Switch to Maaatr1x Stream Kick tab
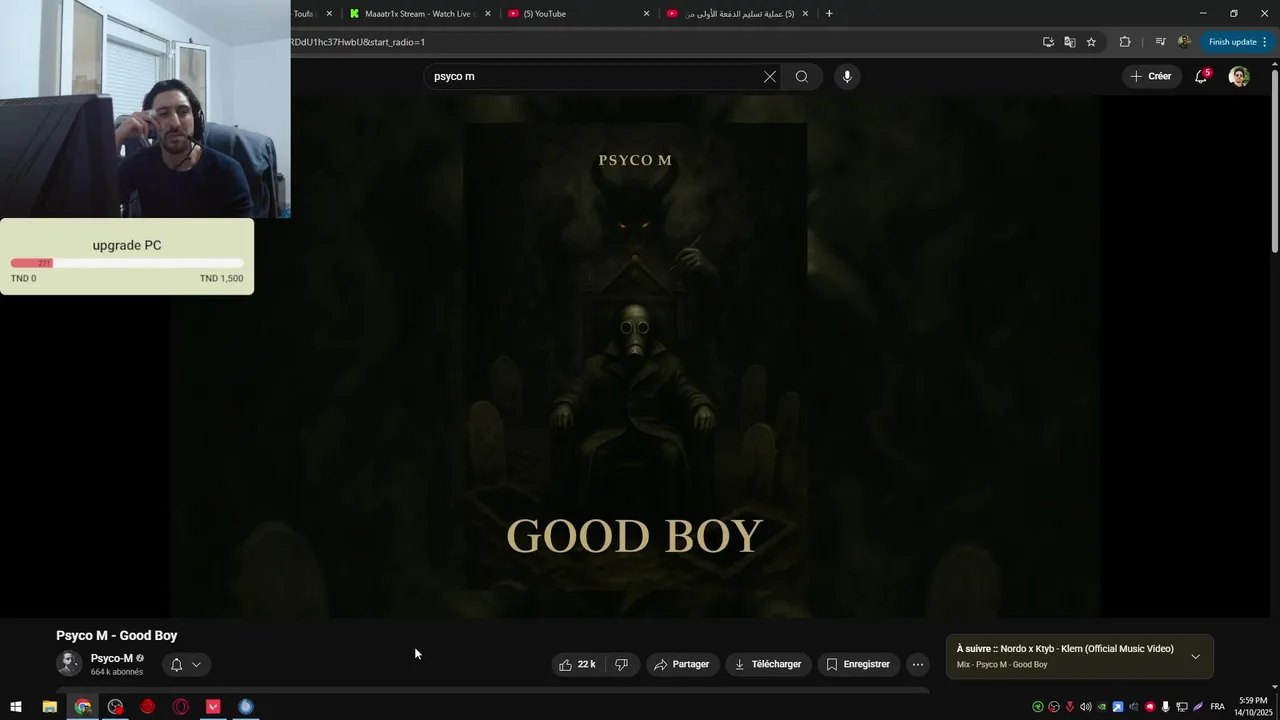The image size is (1280, 720). pyautogui.click(x=420, y=14)
